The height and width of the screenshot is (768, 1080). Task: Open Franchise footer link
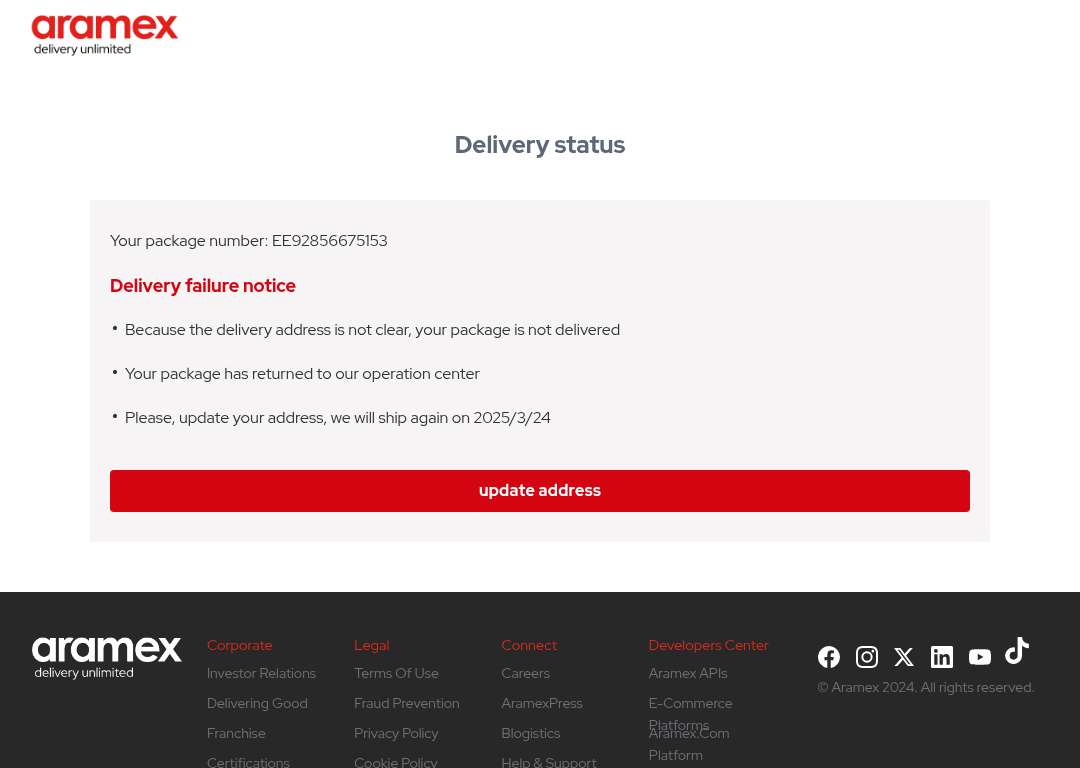236,734
